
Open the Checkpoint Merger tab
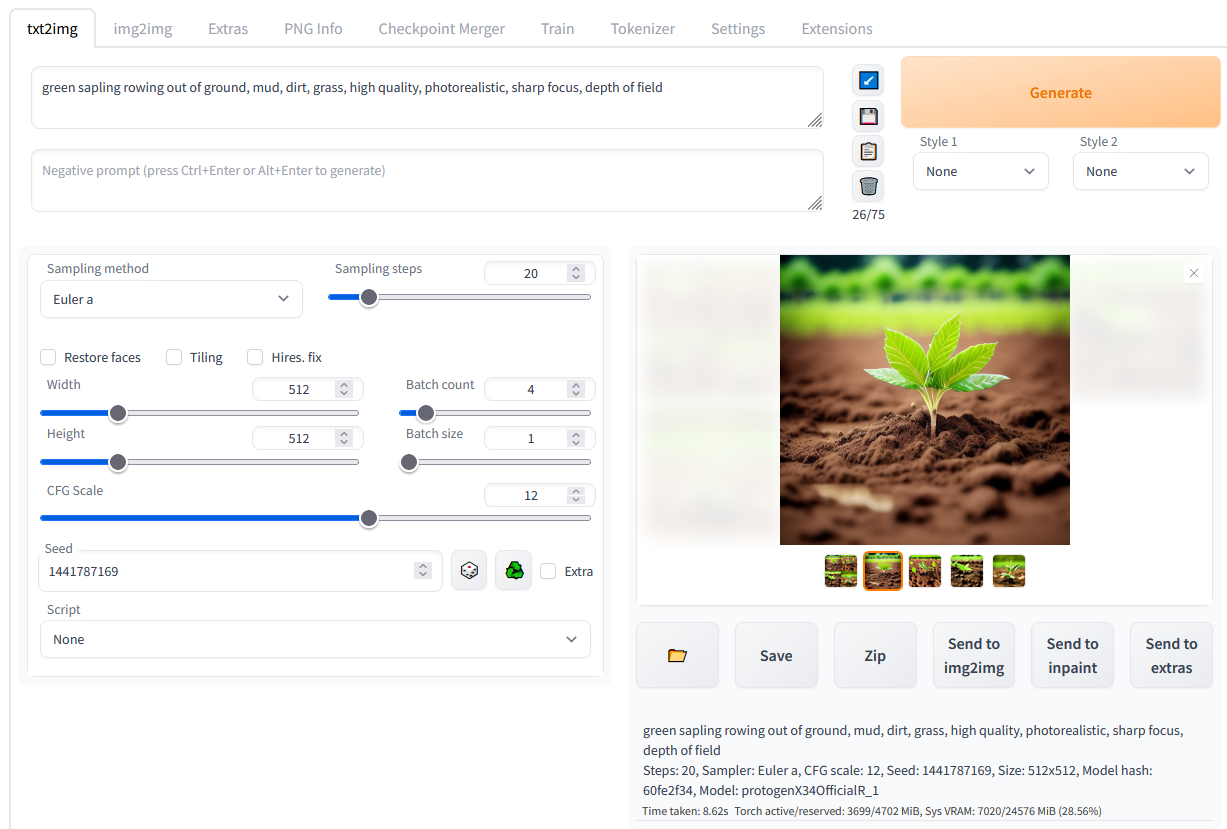[x=441, y=29]
